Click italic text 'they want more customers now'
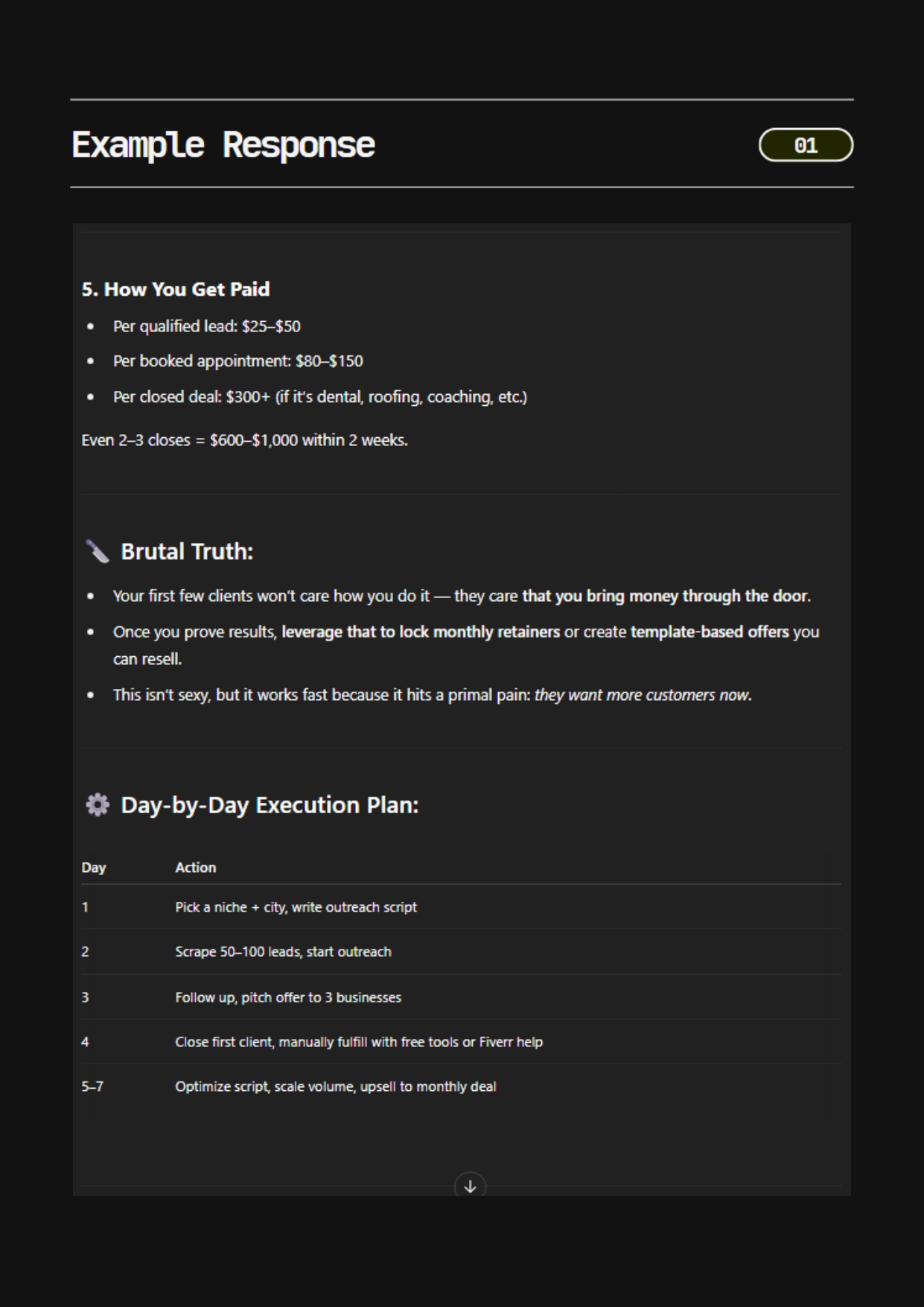The width and height of the screenshot is (924, 1307). (x=642, y=695)
